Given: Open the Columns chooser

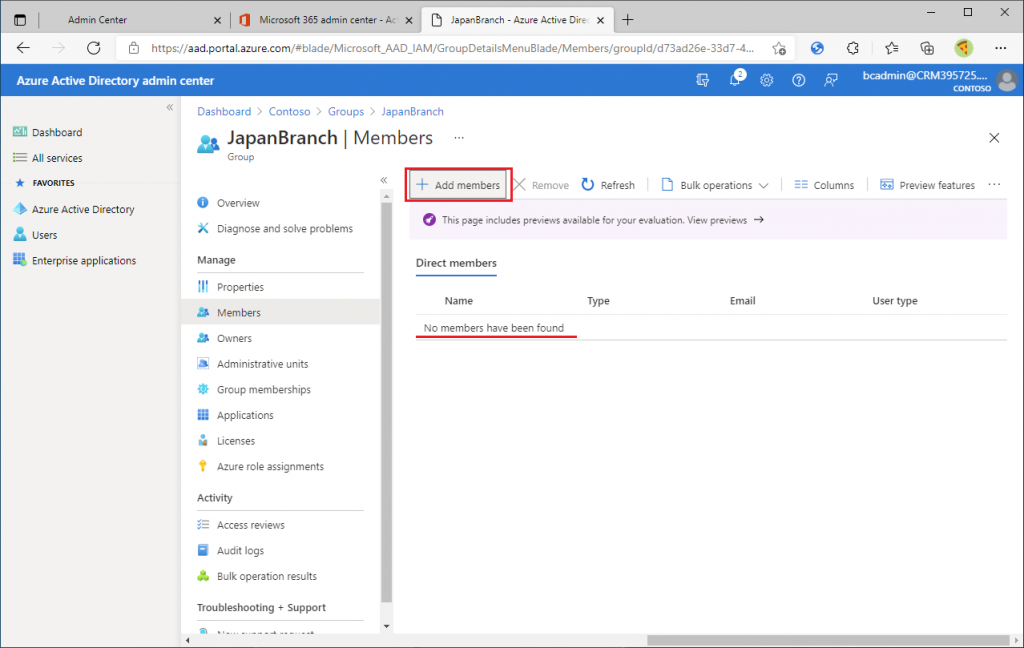Looking at the screenshot, I should pyautogui.click(x=824, y=185).
